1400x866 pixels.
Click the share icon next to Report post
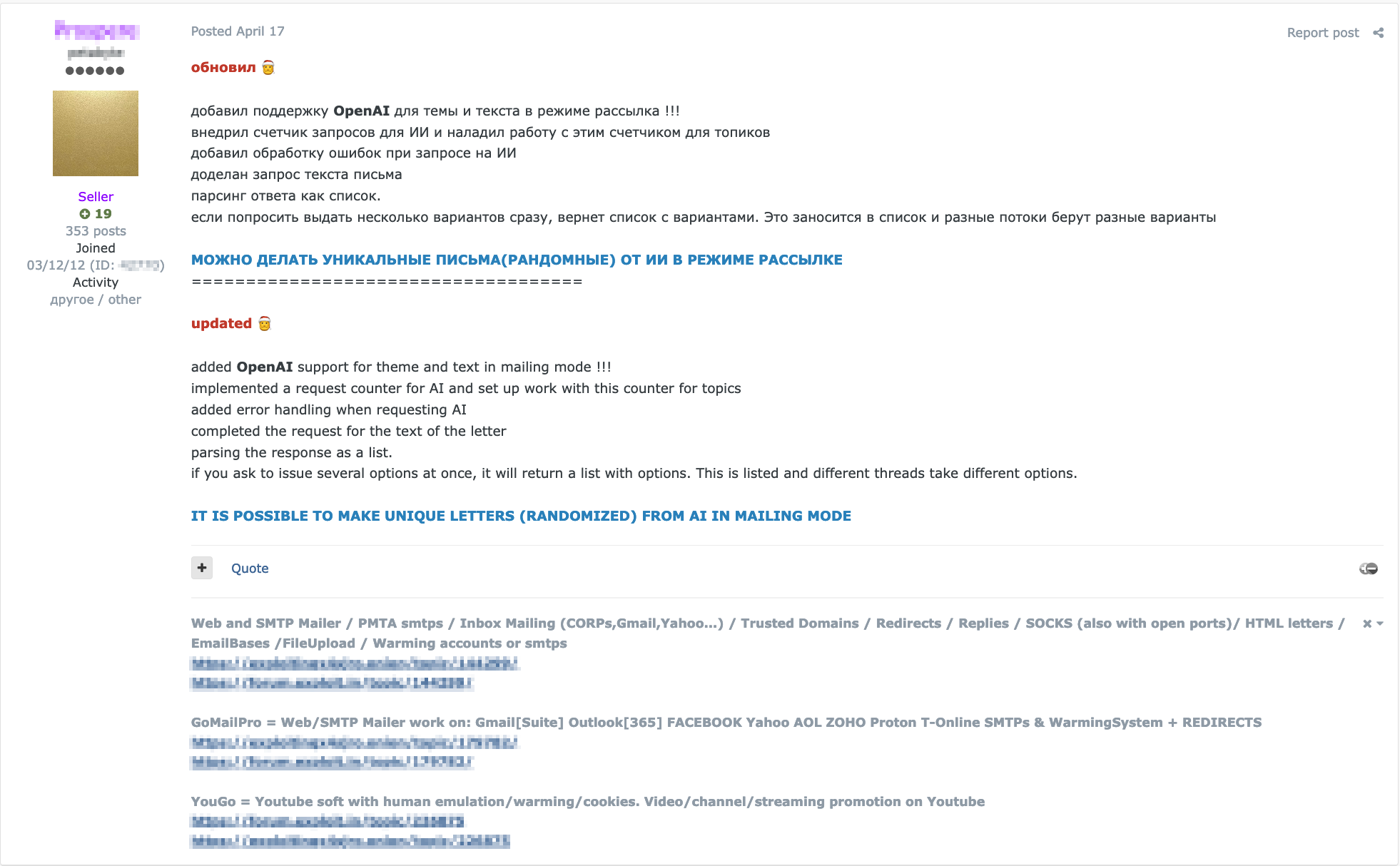tap(1383, 32)
